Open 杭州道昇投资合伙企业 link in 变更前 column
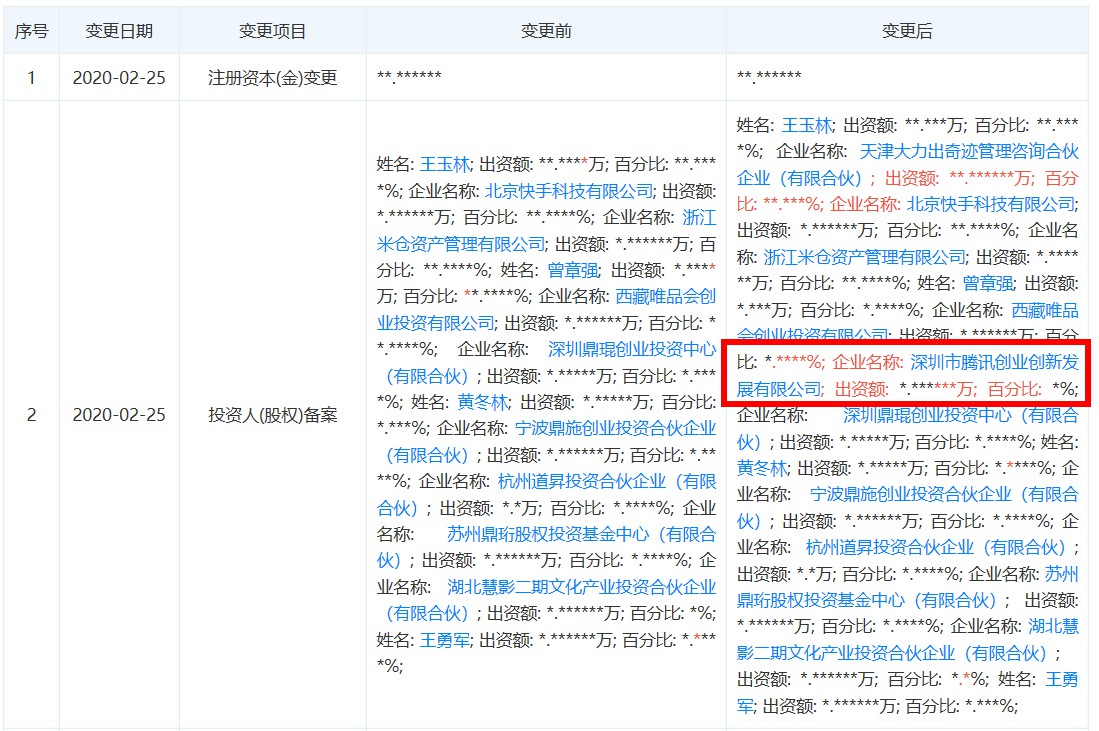Viewport: 1099px width, 731px height. pos(547,495)
